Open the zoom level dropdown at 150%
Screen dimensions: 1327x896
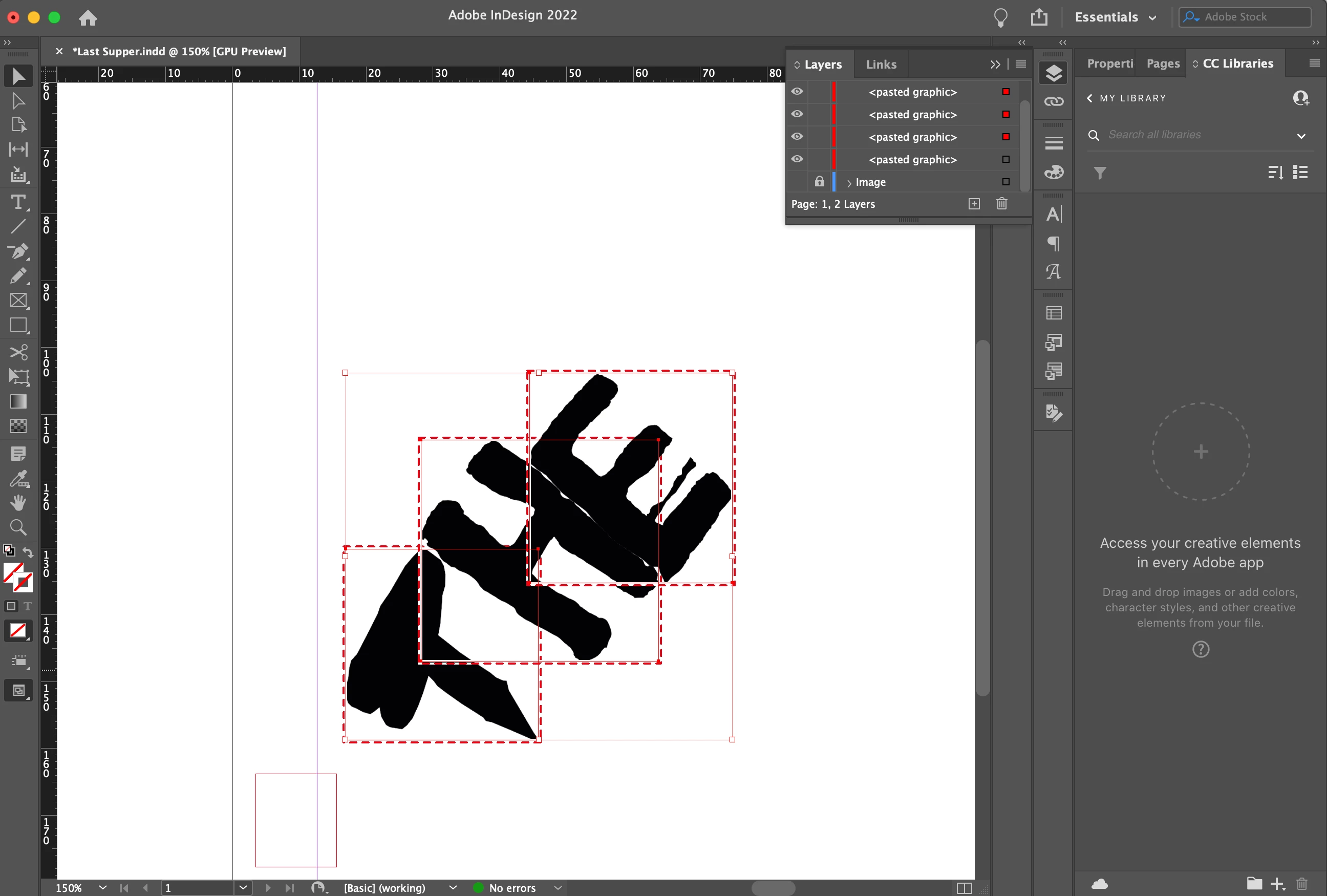(102, 887)
